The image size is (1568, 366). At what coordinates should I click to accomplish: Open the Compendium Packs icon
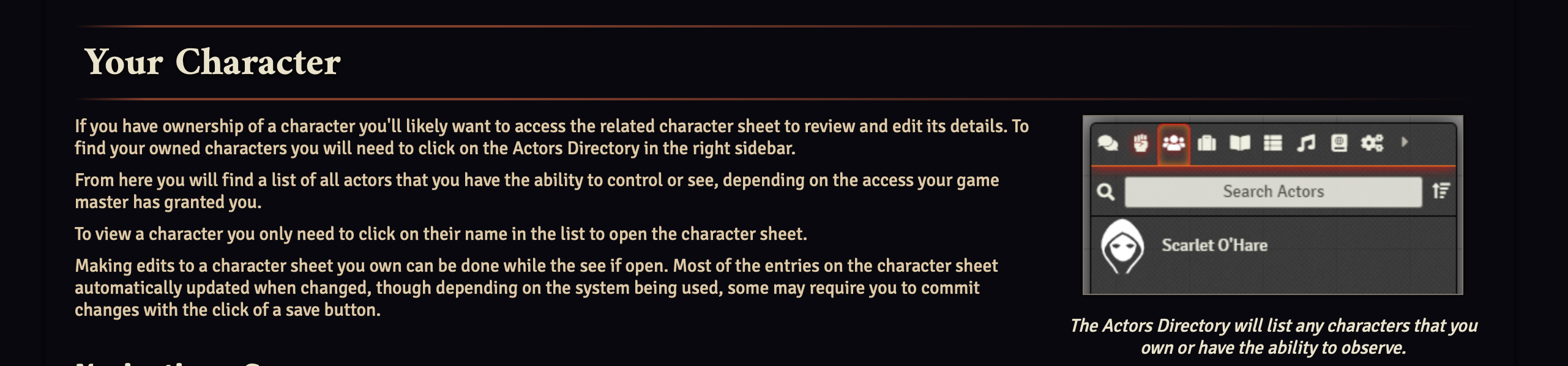pyautogui.click(x=1338, y=144)
